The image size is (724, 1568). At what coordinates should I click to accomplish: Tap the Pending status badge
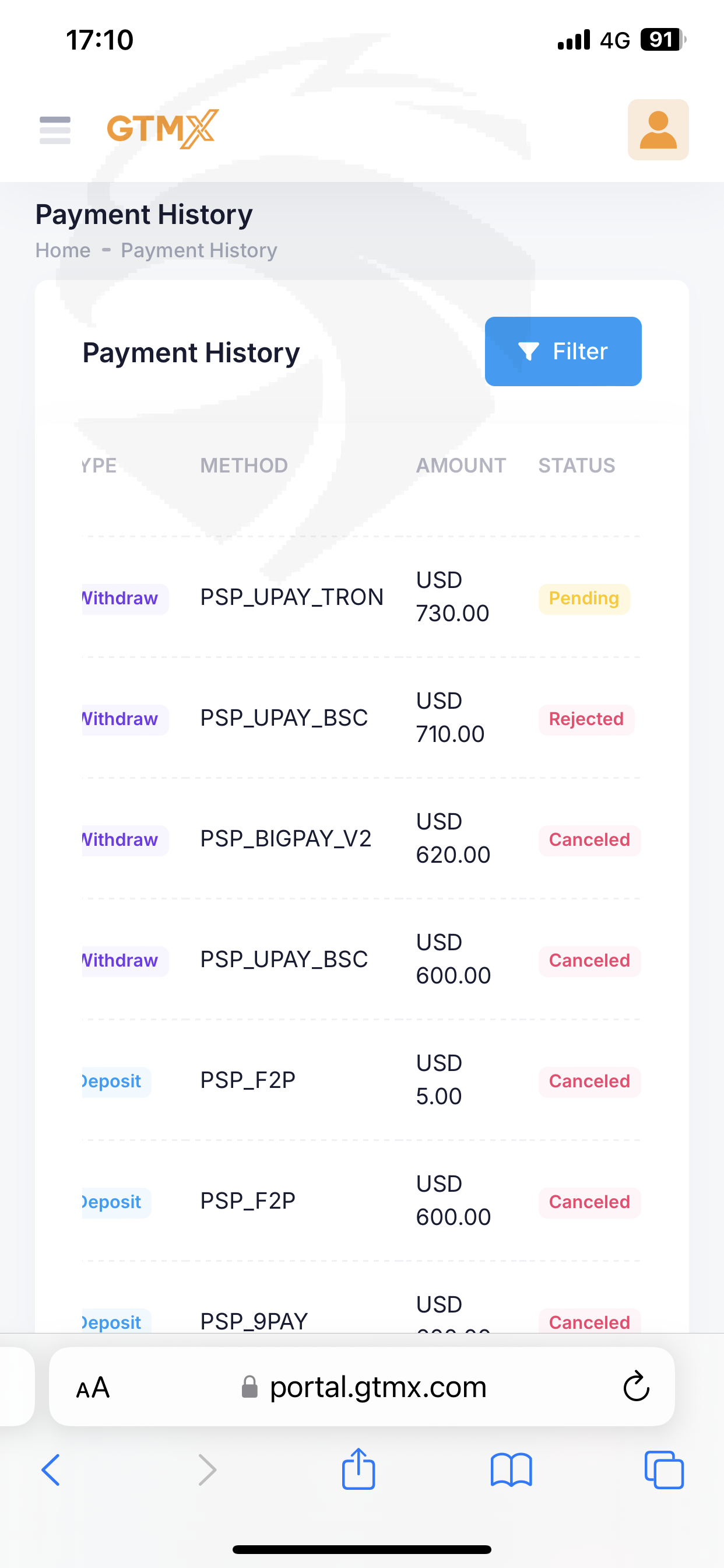(x=584, y=598)
